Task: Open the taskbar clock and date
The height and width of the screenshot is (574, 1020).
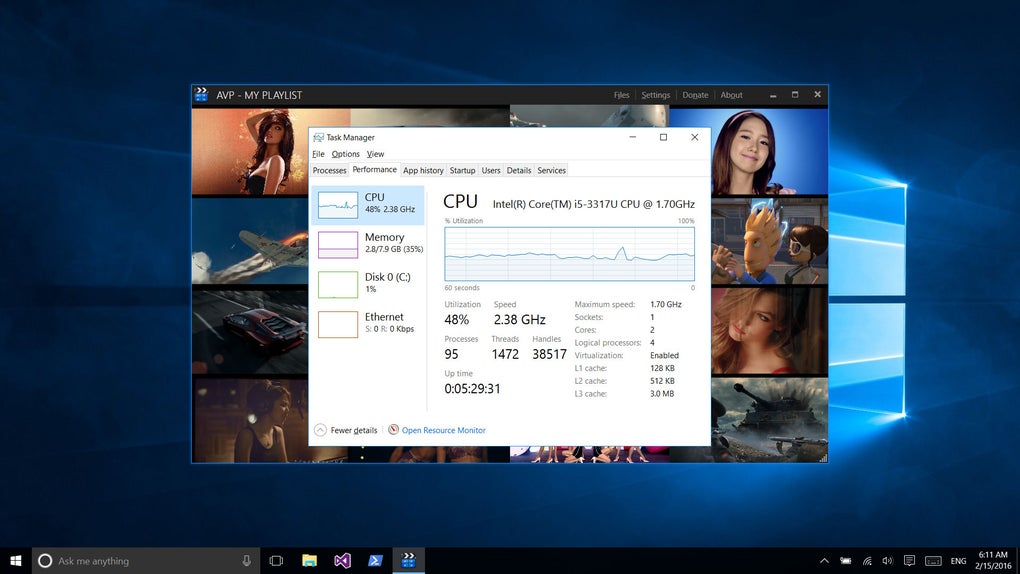Action: click(x=993, y=560)
